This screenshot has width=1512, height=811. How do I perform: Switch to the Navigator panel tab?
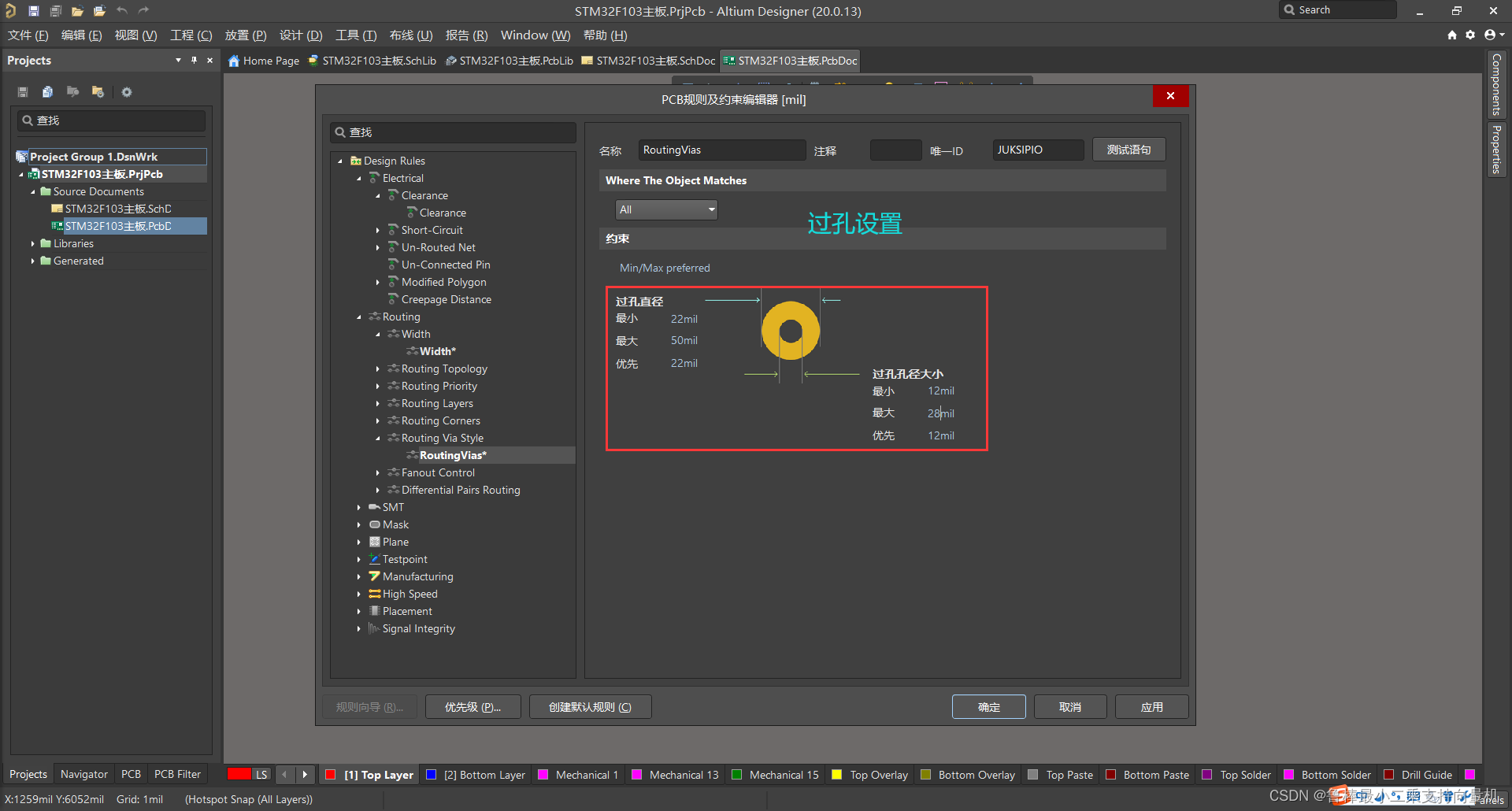pos(84,775)
